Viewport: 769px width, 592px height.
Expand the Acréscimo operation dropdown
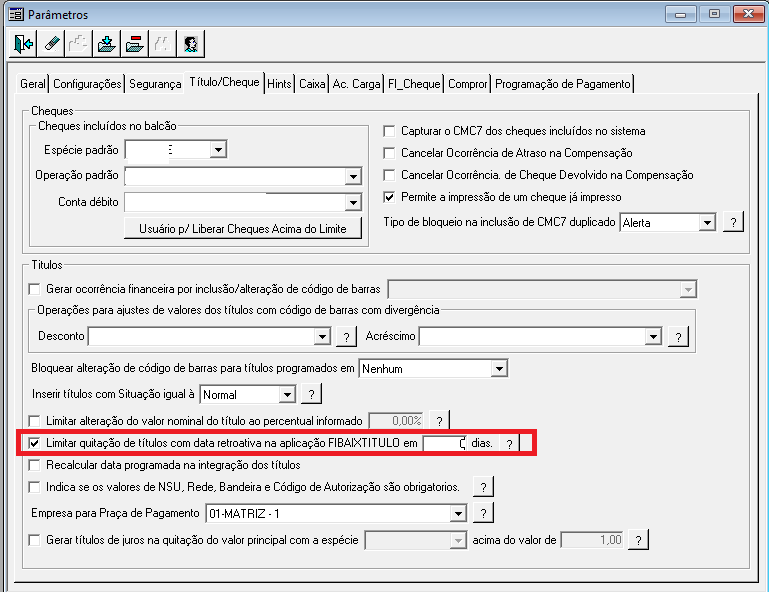(x=653, y=337)
